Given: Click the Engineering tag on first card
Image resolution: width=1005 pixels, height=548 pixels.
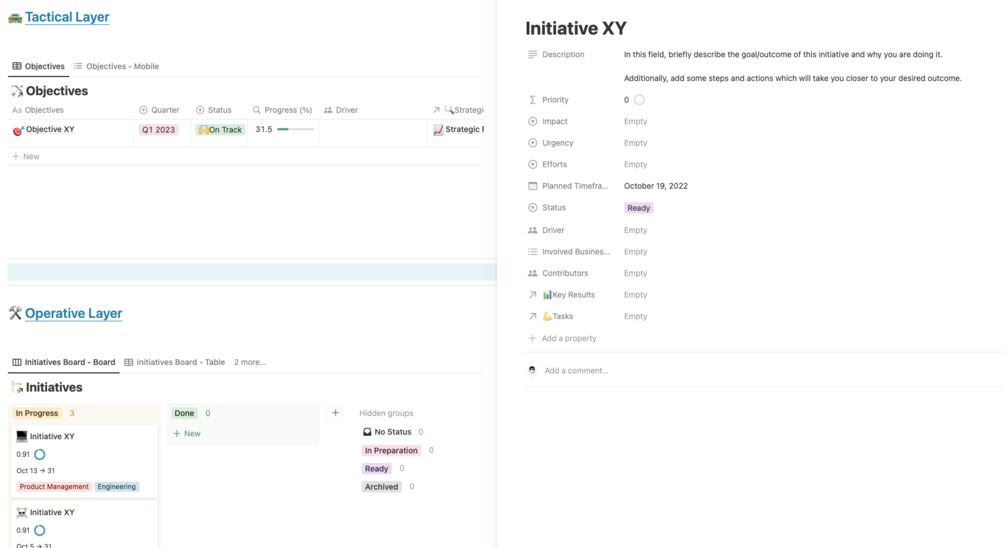Looking at the screenshot, I should tap(117, 487).
